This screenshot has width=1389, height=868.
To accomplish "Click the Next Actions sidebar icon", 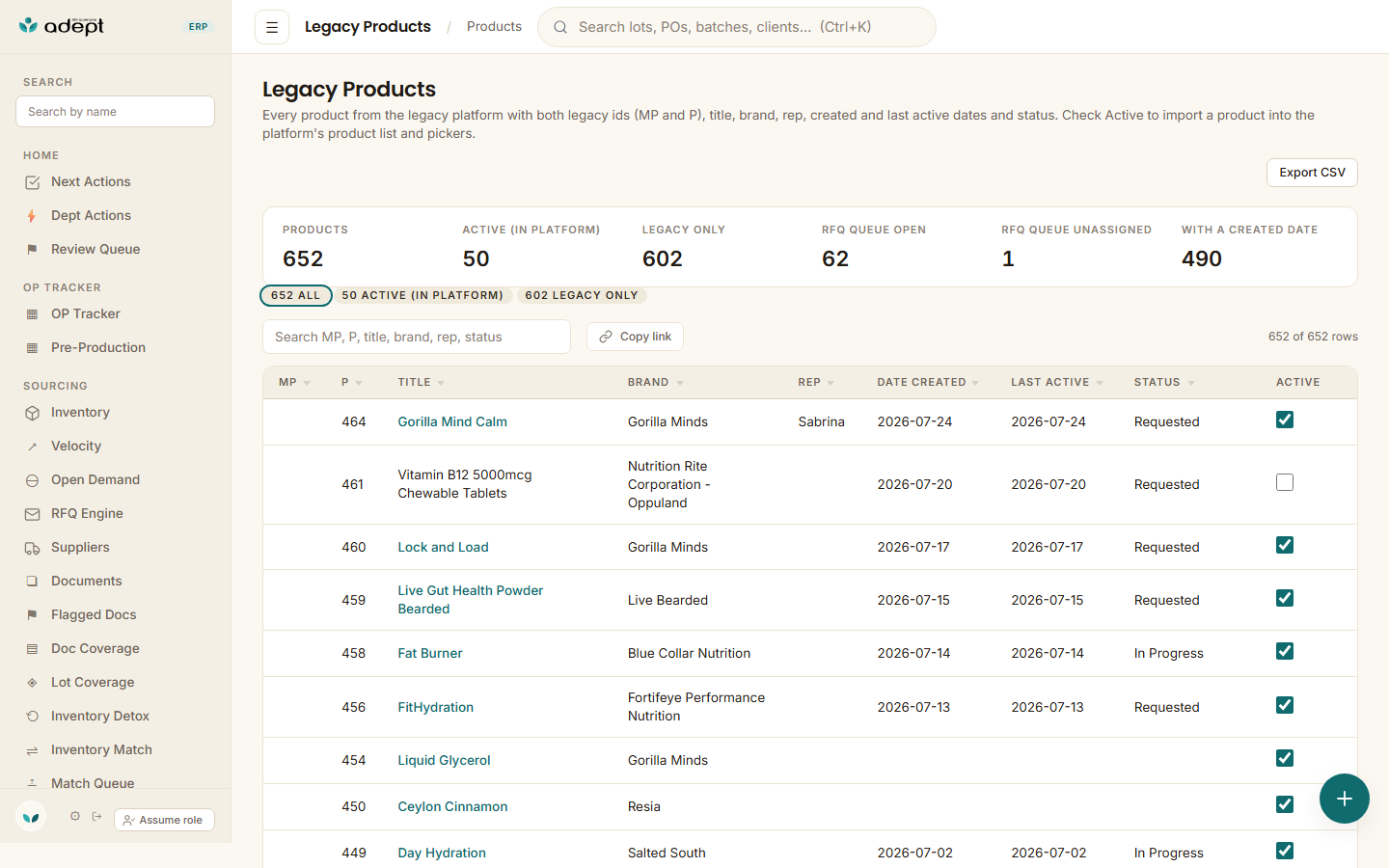I will (x=33, y=182).
